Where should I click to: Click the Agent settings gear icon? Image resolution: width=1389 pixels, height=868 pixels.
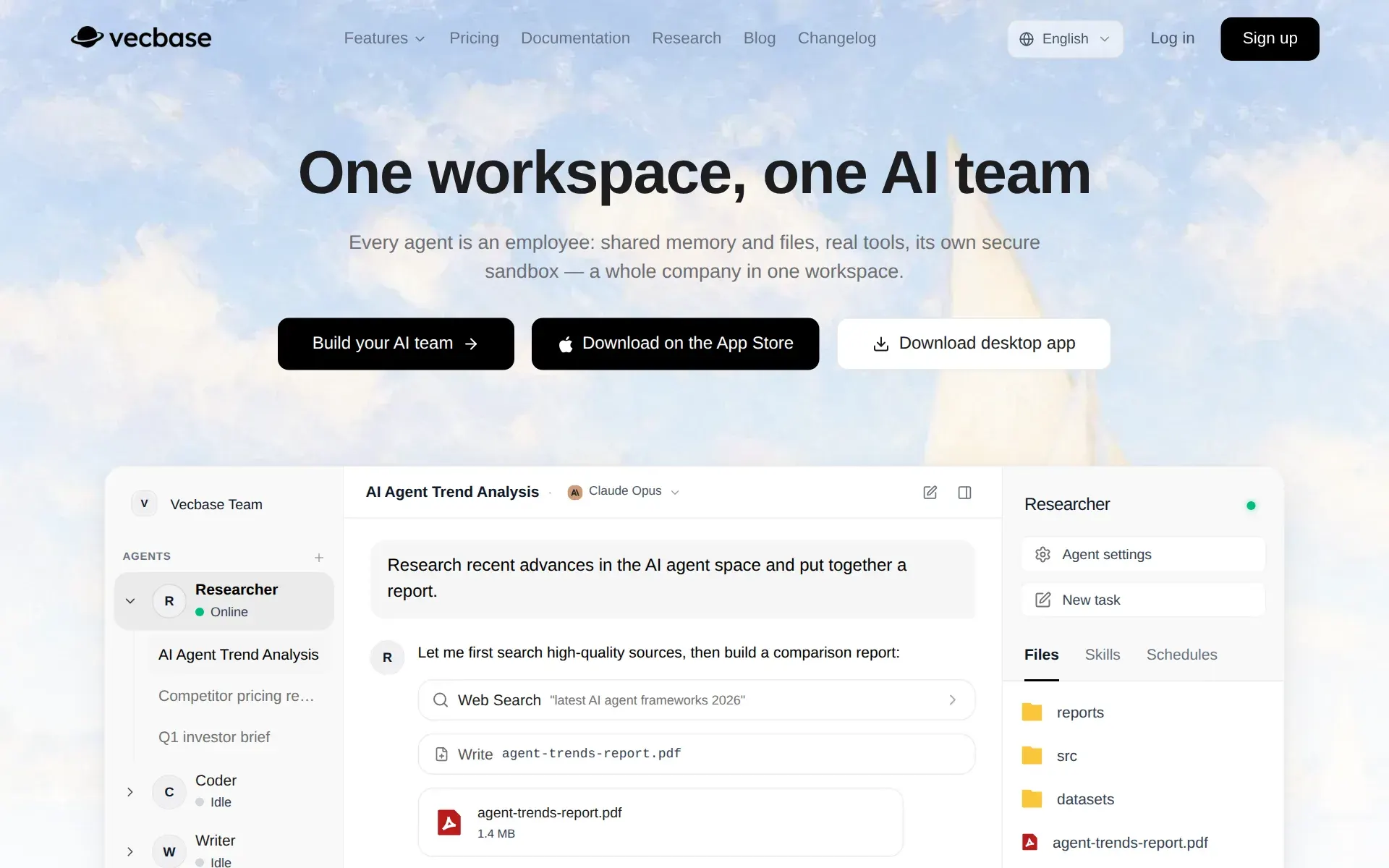pyautogui.click(x=1042, y=555)
